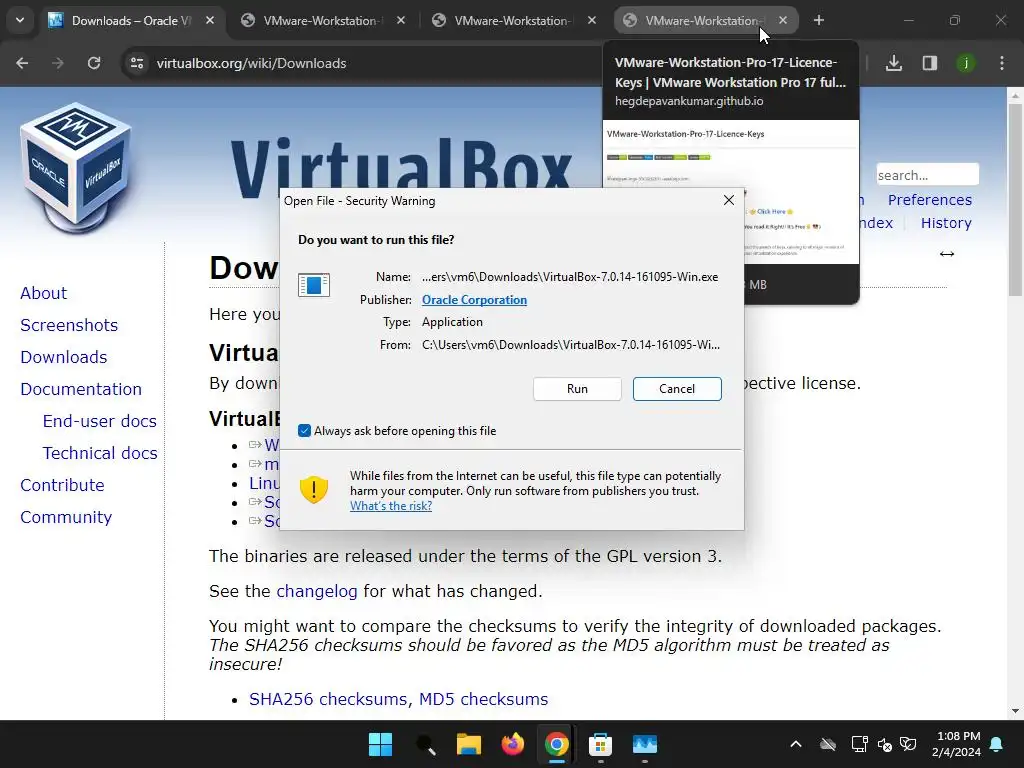Viewport: 1024px width, 768px height.
Task: Click Chrome icon in taskbar
Action: (556, 744)
